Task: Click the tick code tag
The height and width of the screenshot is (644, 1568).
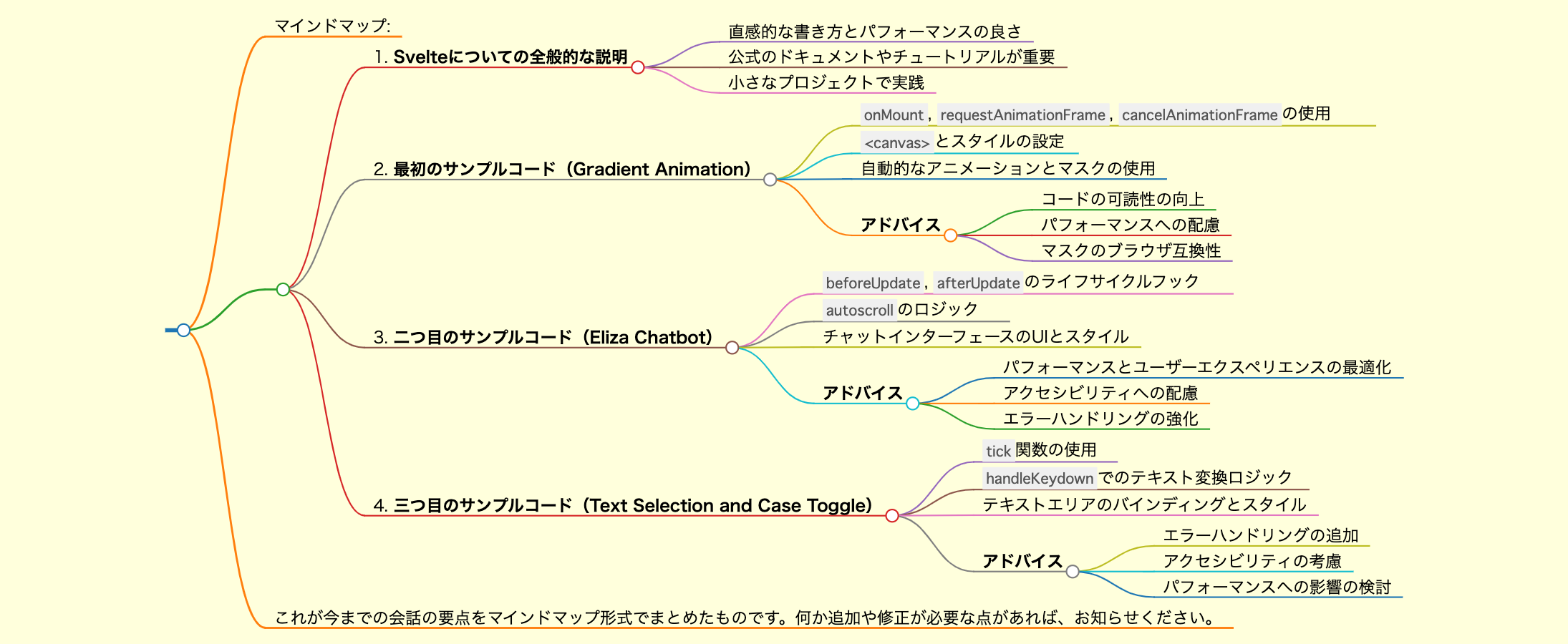Action: pos(998,451)
